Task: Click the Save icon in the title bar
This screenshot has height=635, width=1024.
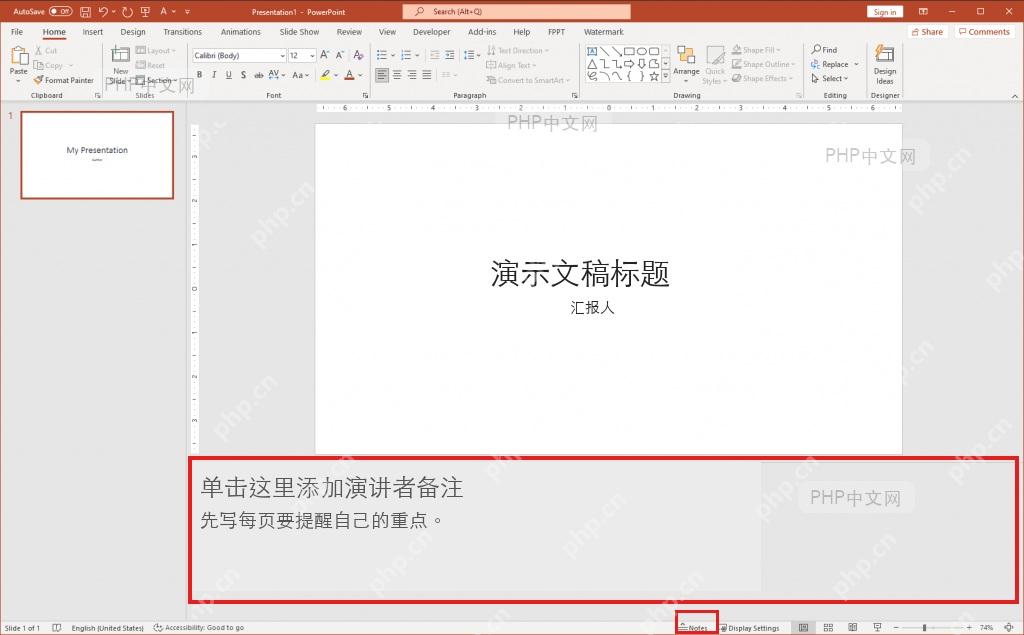Action: coord(85,12)
